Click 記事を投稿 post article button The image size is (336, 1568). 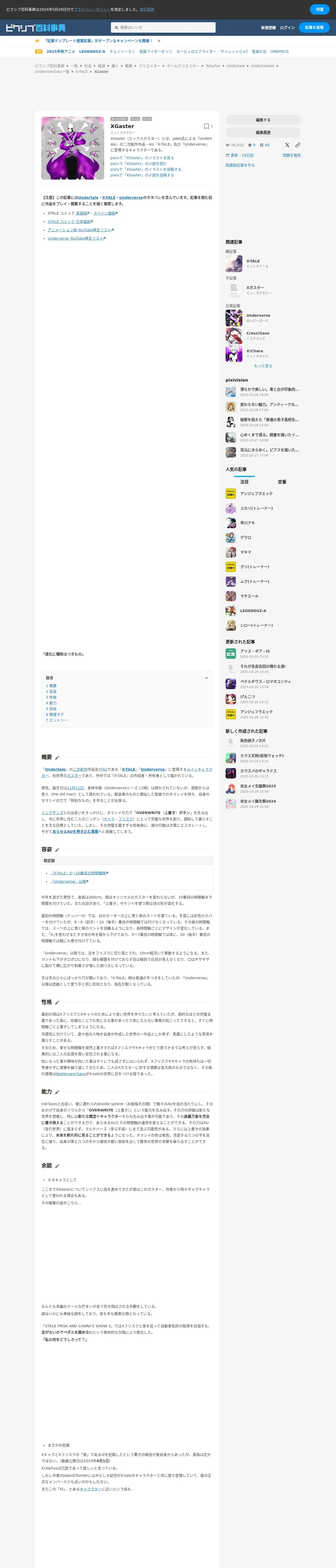(315, 27)
